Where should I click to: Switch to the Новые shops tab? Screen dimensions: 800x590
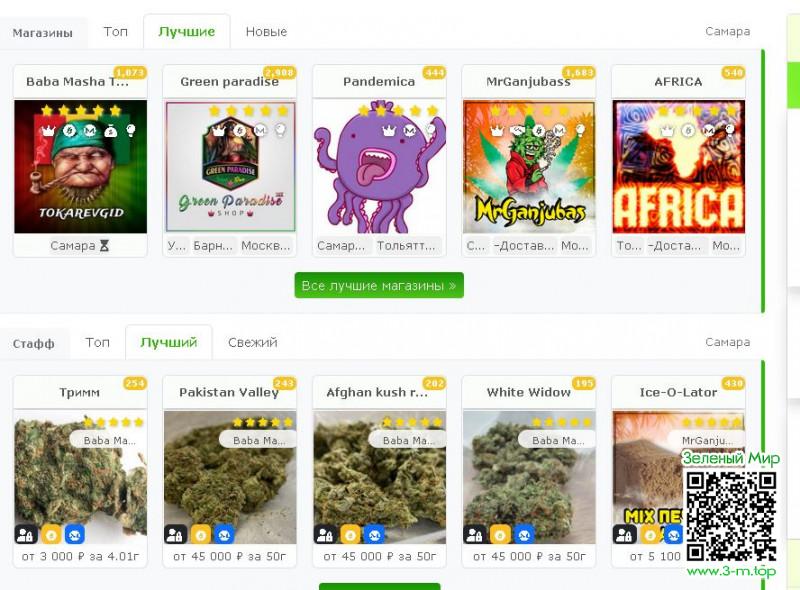pos(266,32)
